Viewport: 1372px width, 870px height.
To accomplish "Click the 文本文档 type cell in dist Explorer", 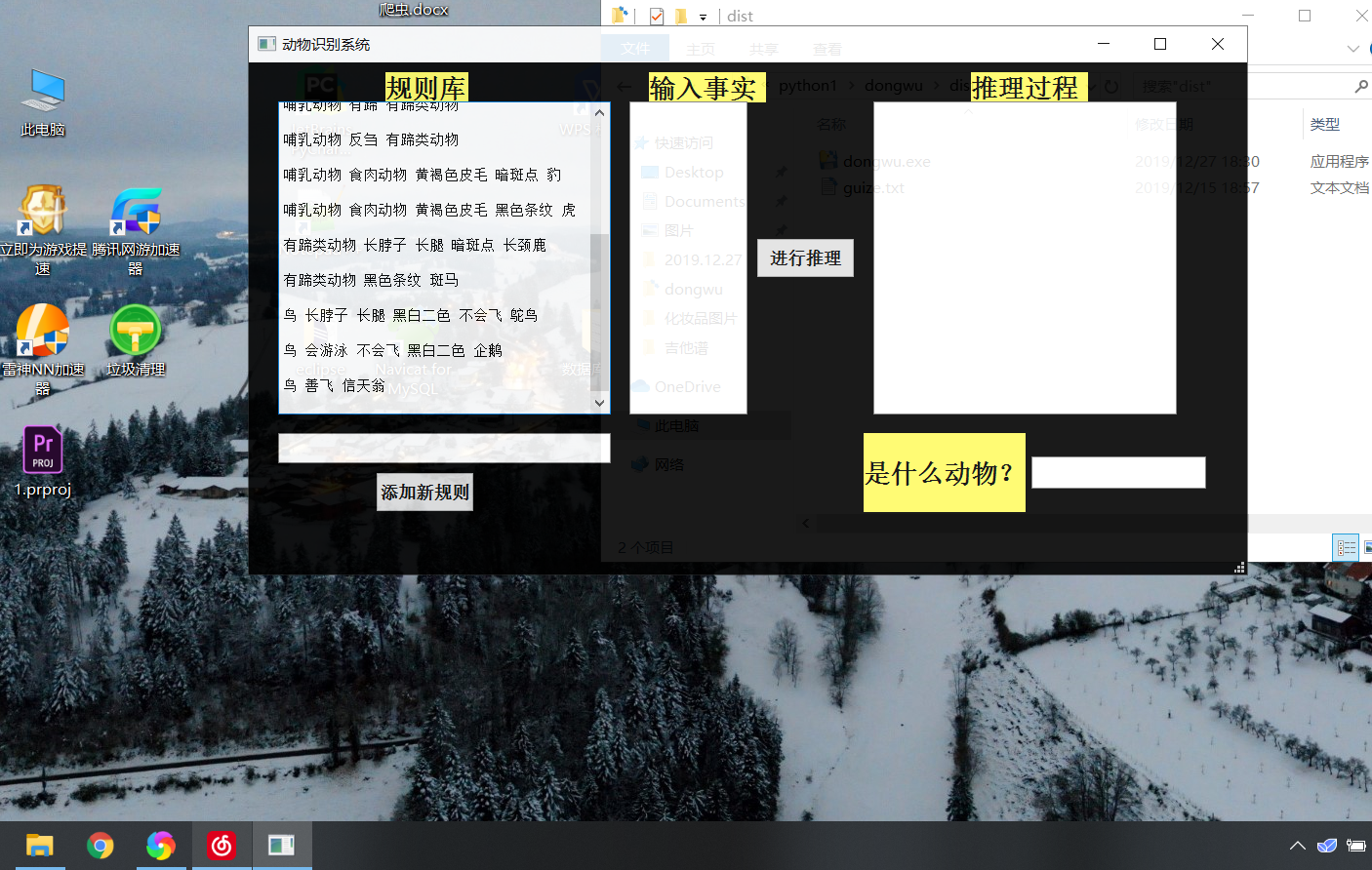I will pyautogui.click(x=1340, y=188).
